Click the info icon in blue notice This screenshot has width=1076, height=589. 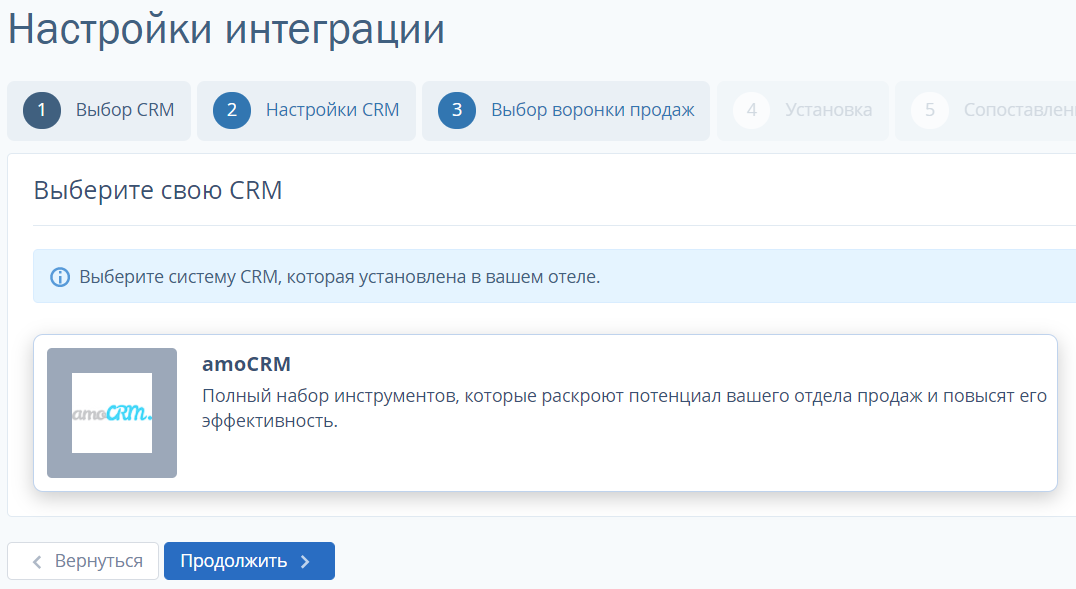pos(60,277)
